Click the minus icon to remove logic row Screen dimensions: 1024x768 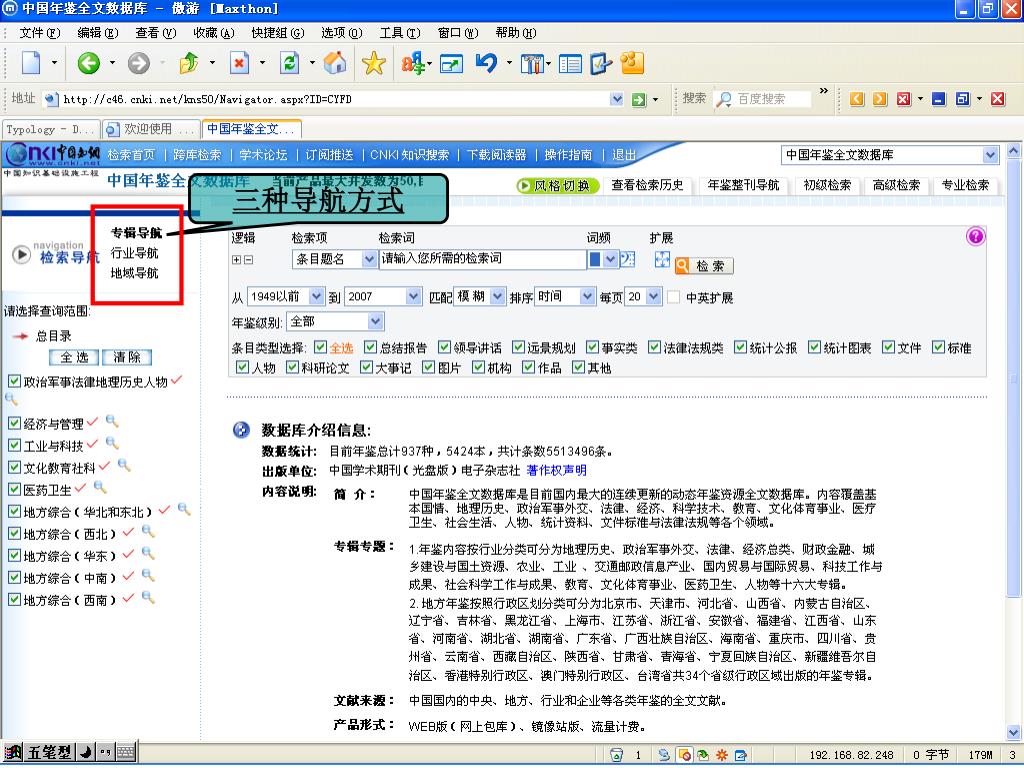248,260
